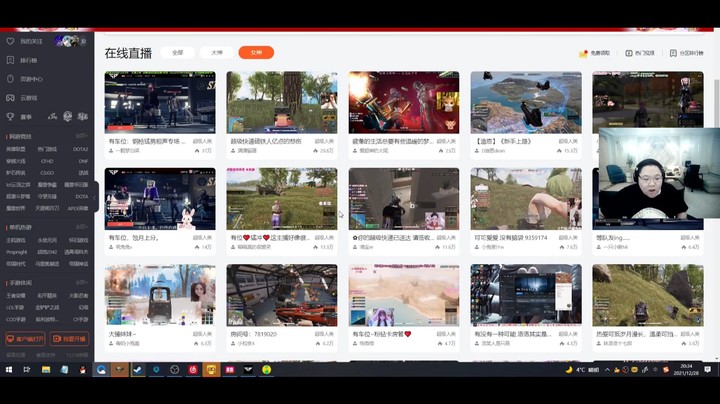This screenshot has width=720, height=404.
Task: Collapse the sidebar using the edge arrow handle
Action: pos(95,197)
